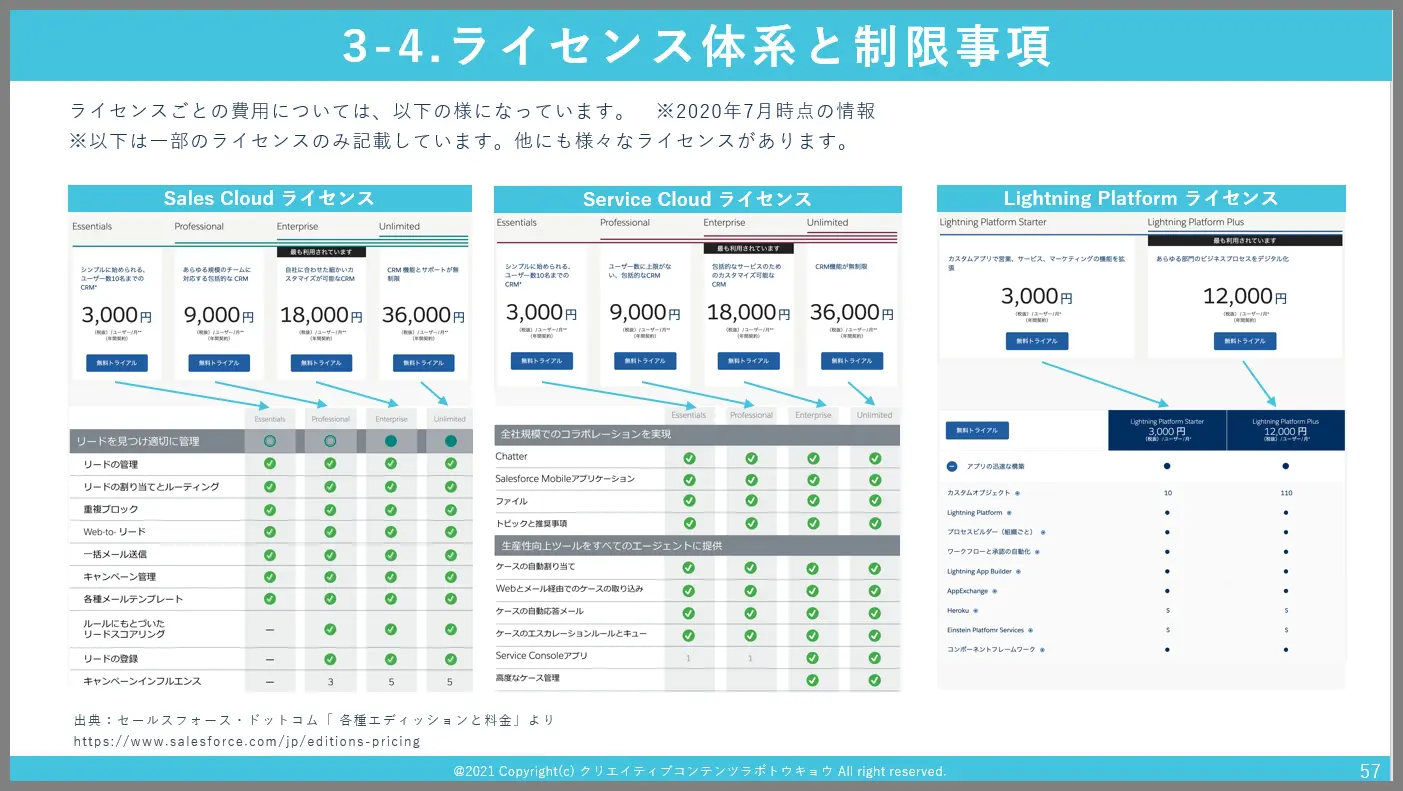Viewport: 1403px width, 791px height.
Task: Click info icon next to Lightning Platform row
Action: [x=1009, y=512]
